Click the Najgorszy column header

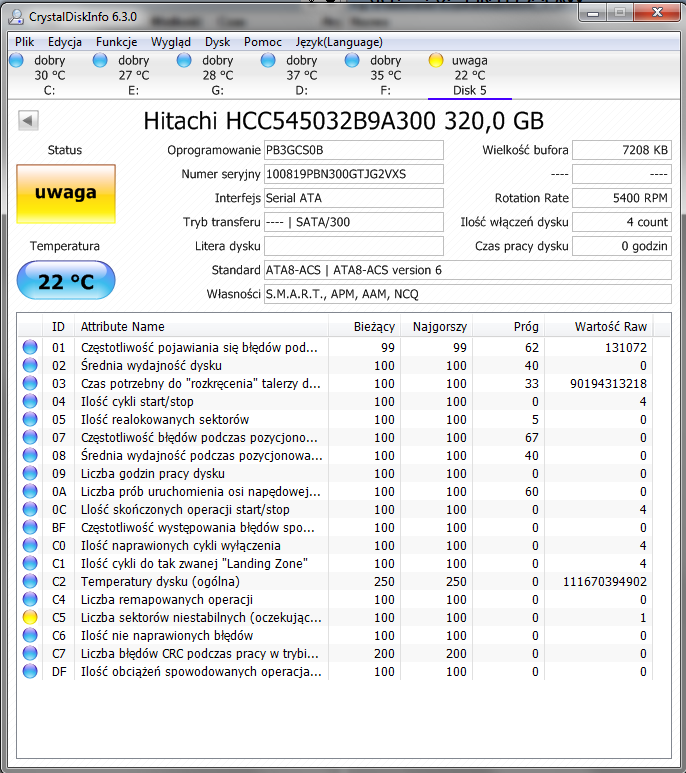coord(436,326)
